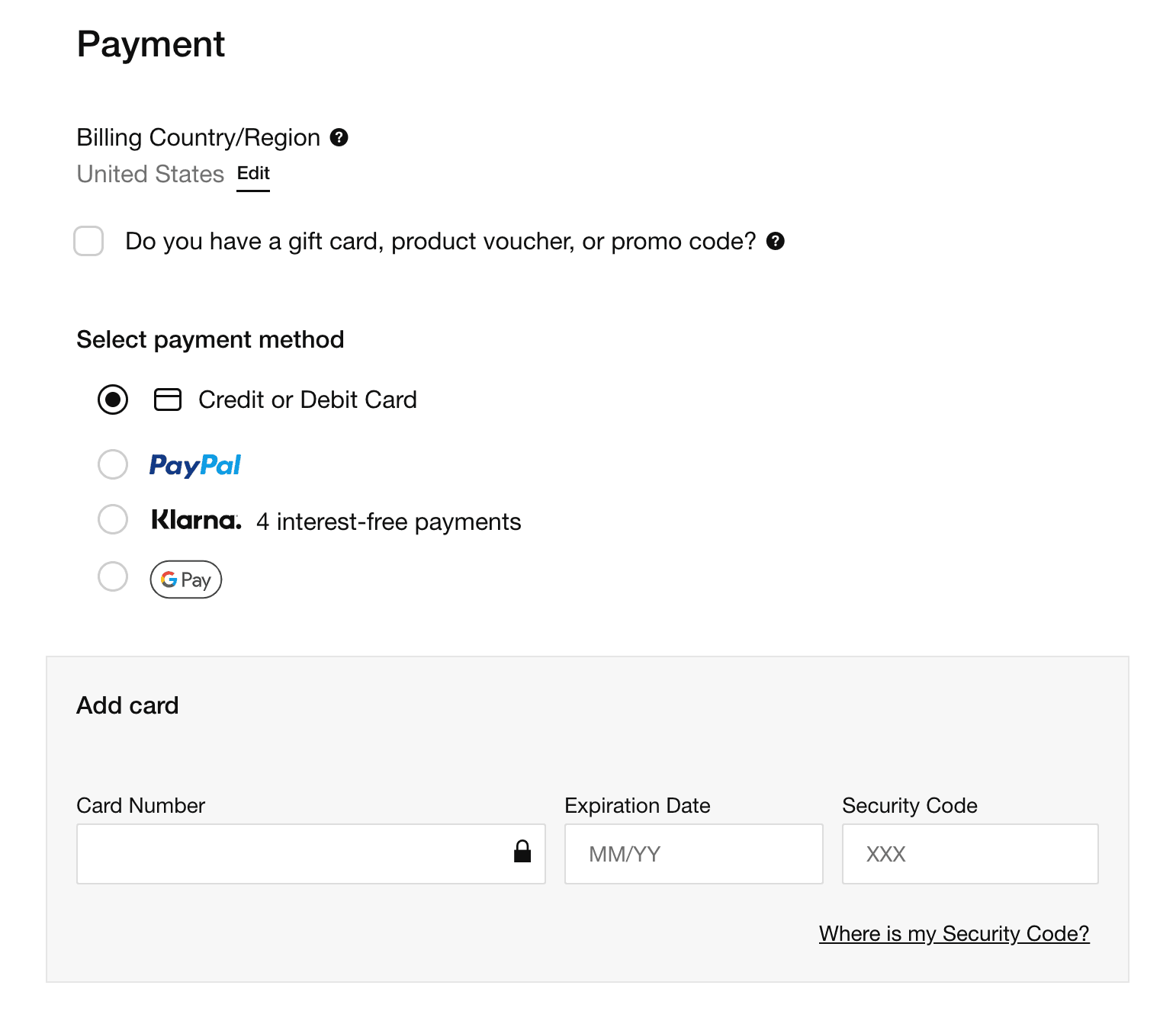The height and width of the screenshot is (1011, 1176).
Task: Click the PayPal logo
Action: [195, 464]
